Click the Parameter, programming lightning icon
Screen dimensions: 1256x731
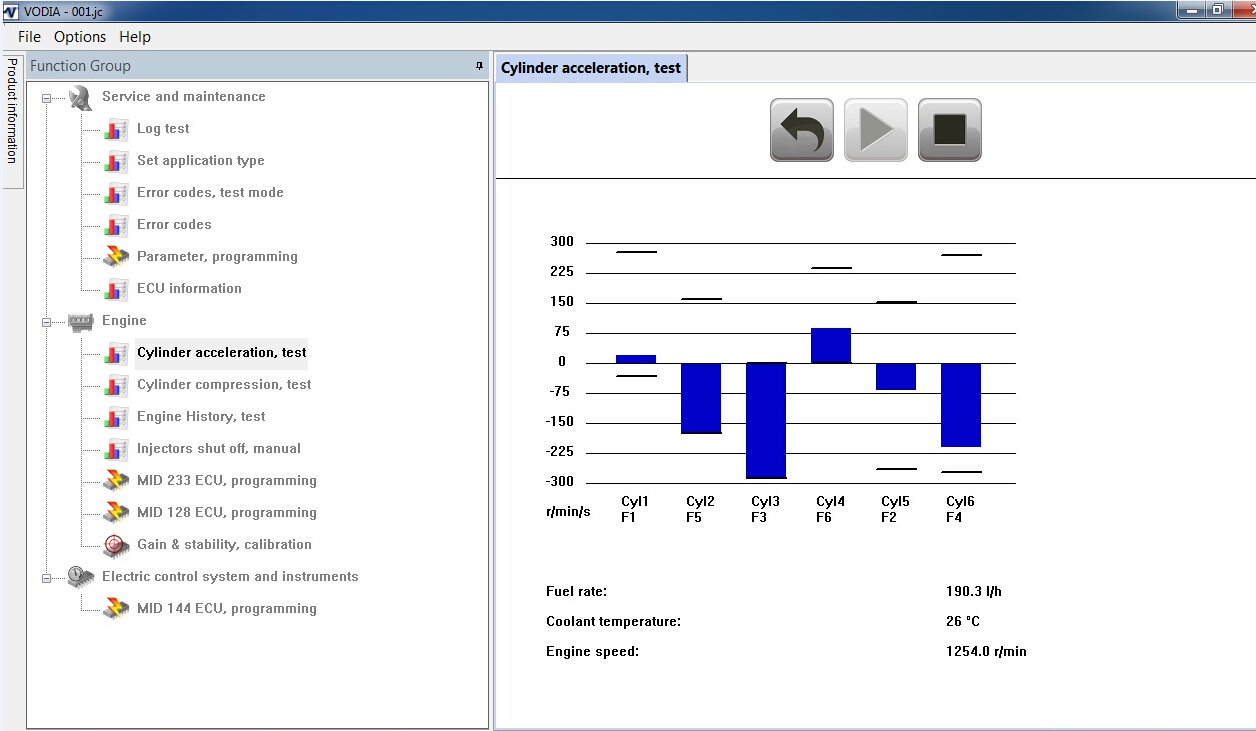[116, 257]
